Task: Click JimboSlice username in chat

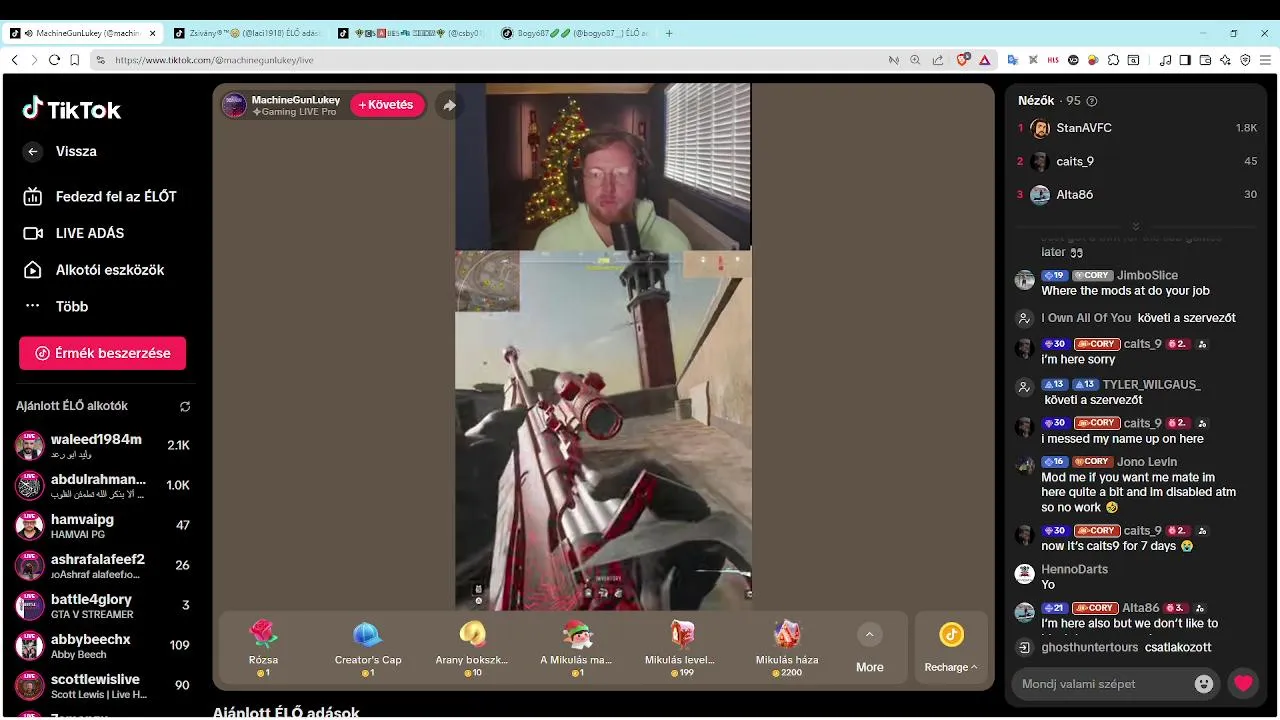Action: click(1147, 275)
